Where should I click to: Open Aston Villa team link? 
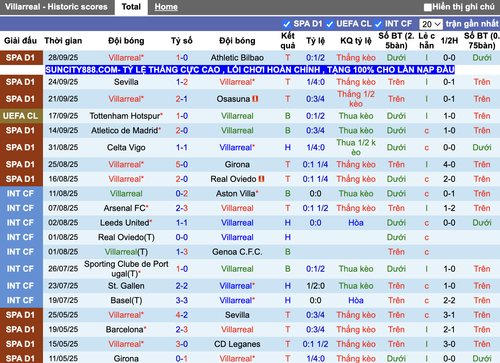237,193
